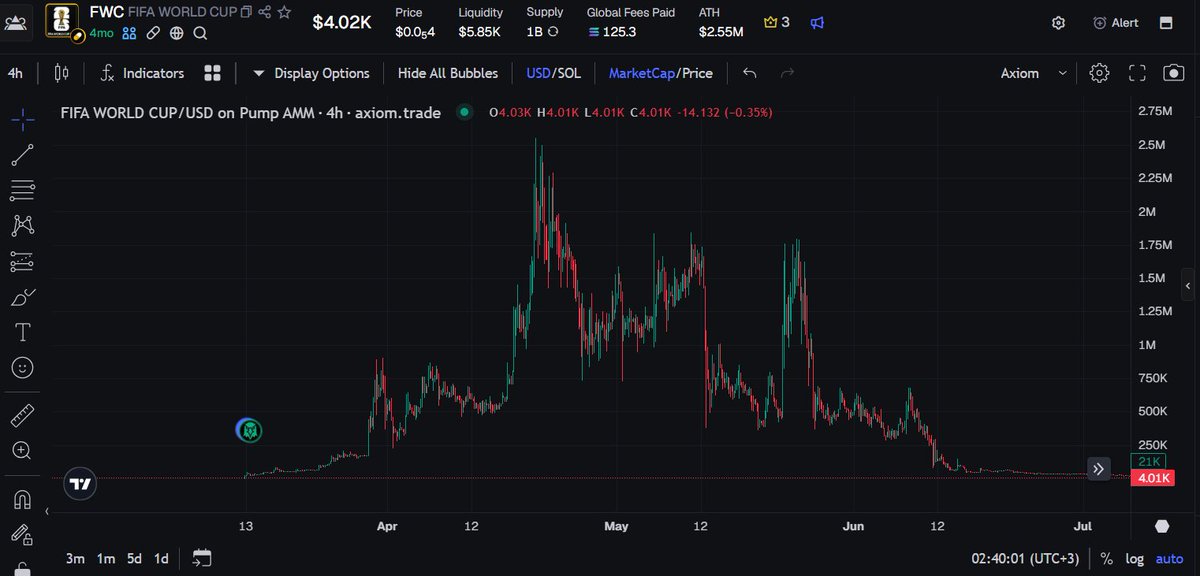Image resolution: width=1200 pixels, height=576 pixels.
Task: Expand the Display Options dropdown
Action: (x=310, y=73)
